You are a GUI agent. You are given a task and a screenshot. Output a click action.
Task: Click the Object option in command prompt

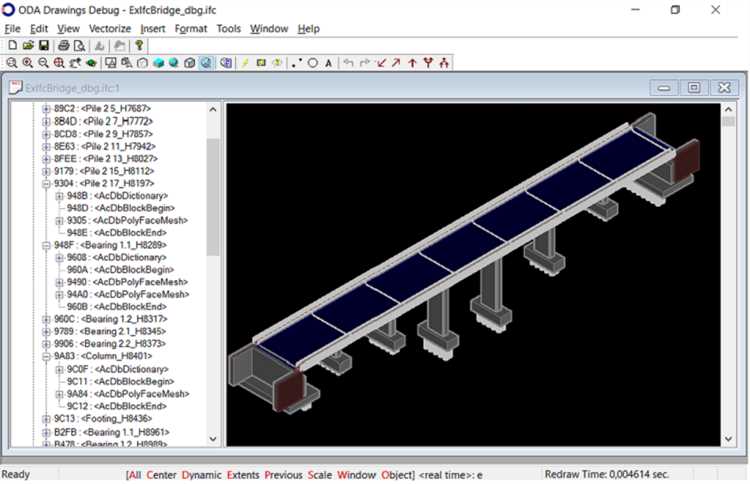[397, 475]
